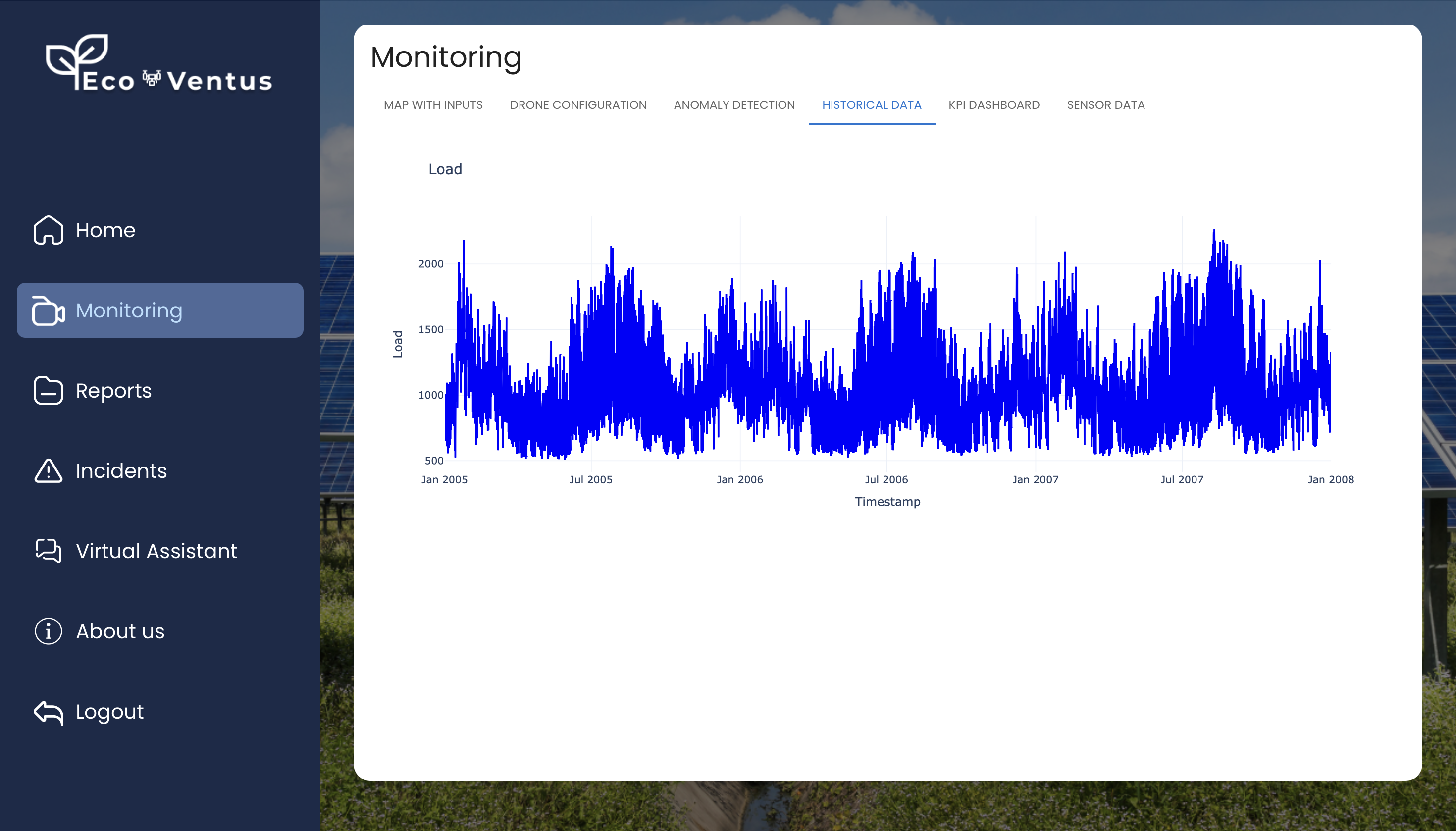Click the Map With Inputs tab
The height and width of the screenshot is (831, 1456).
433,105
